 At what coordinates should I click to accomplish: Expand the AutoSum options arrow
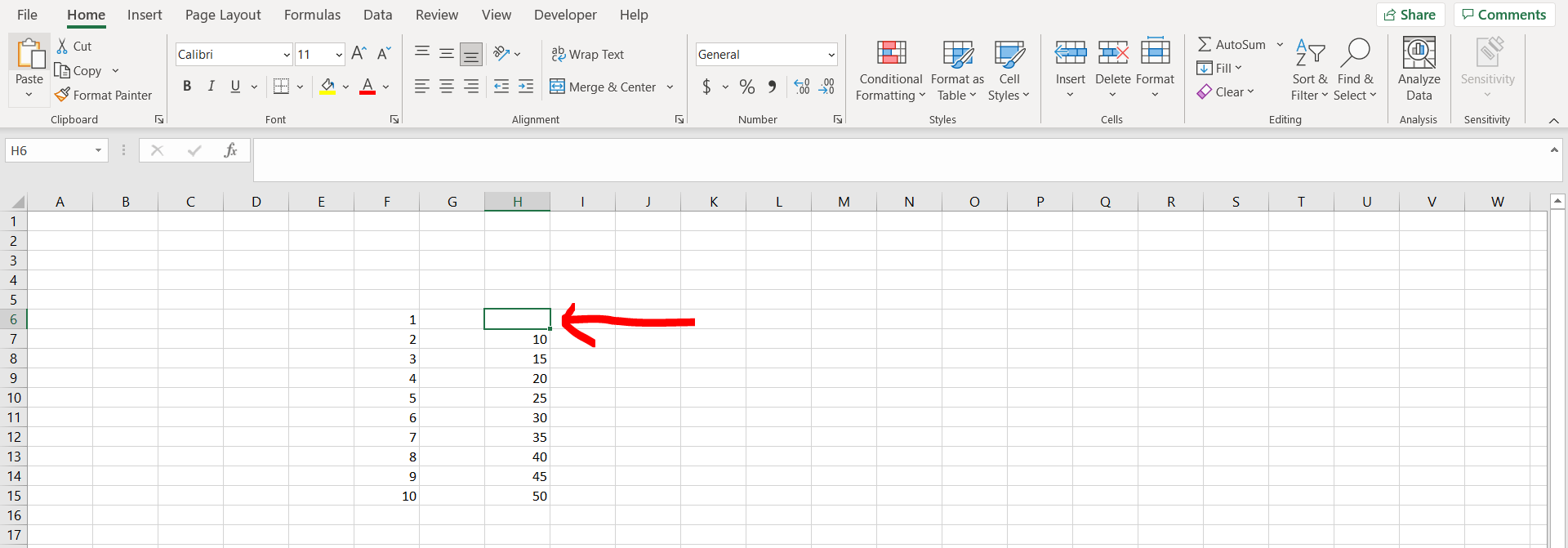tap(1280, 44)
